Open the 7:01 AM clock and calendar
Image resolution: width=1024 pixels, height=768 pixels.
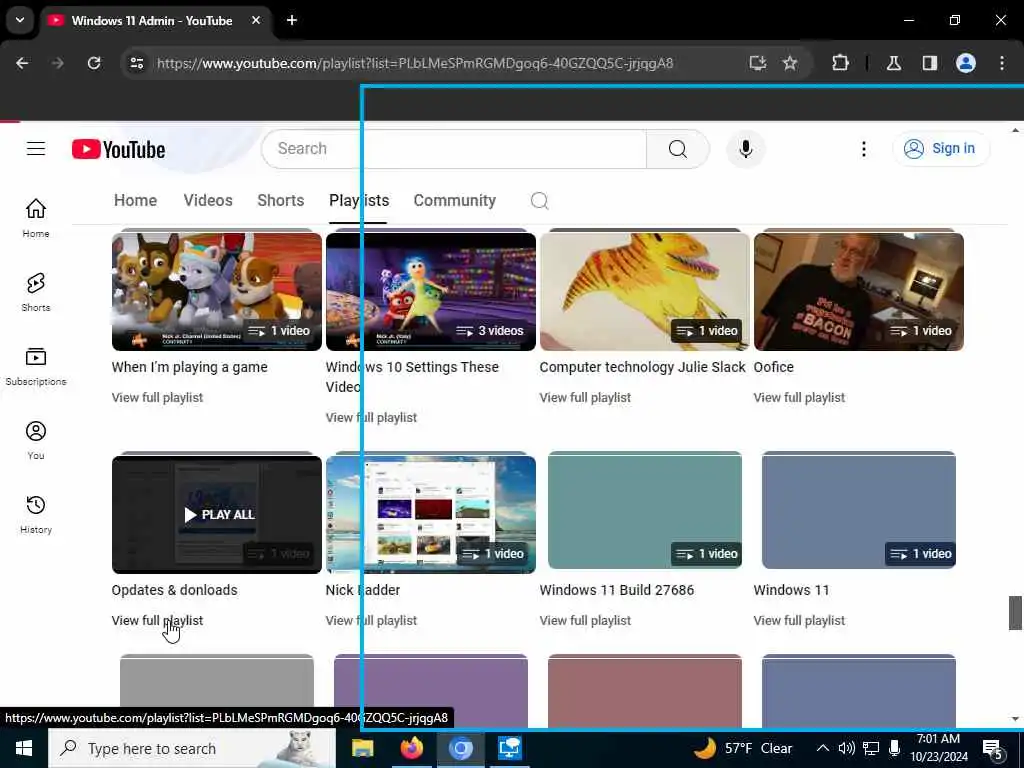pyautogui.click(x=939, y=748)
